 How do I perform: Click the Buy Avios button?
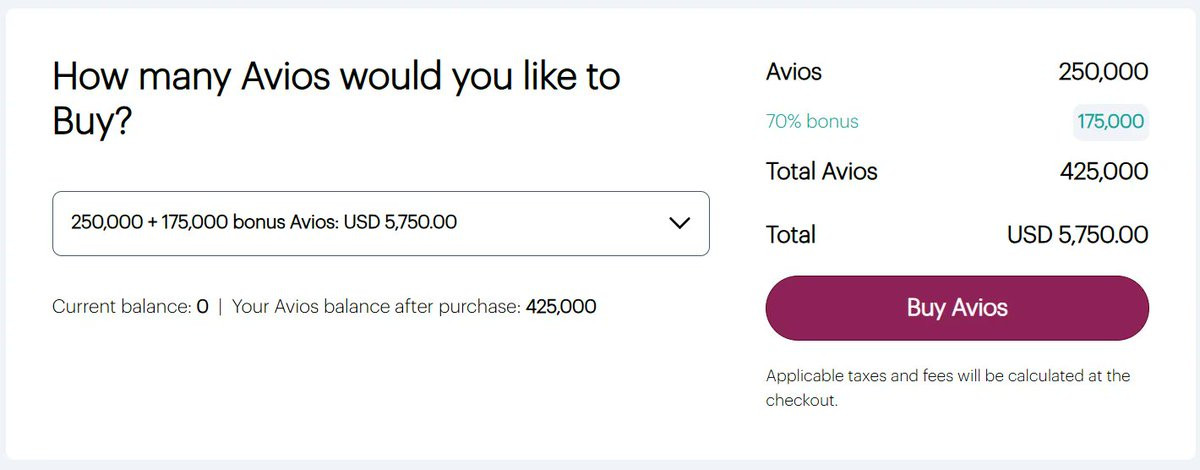(957, 308)
